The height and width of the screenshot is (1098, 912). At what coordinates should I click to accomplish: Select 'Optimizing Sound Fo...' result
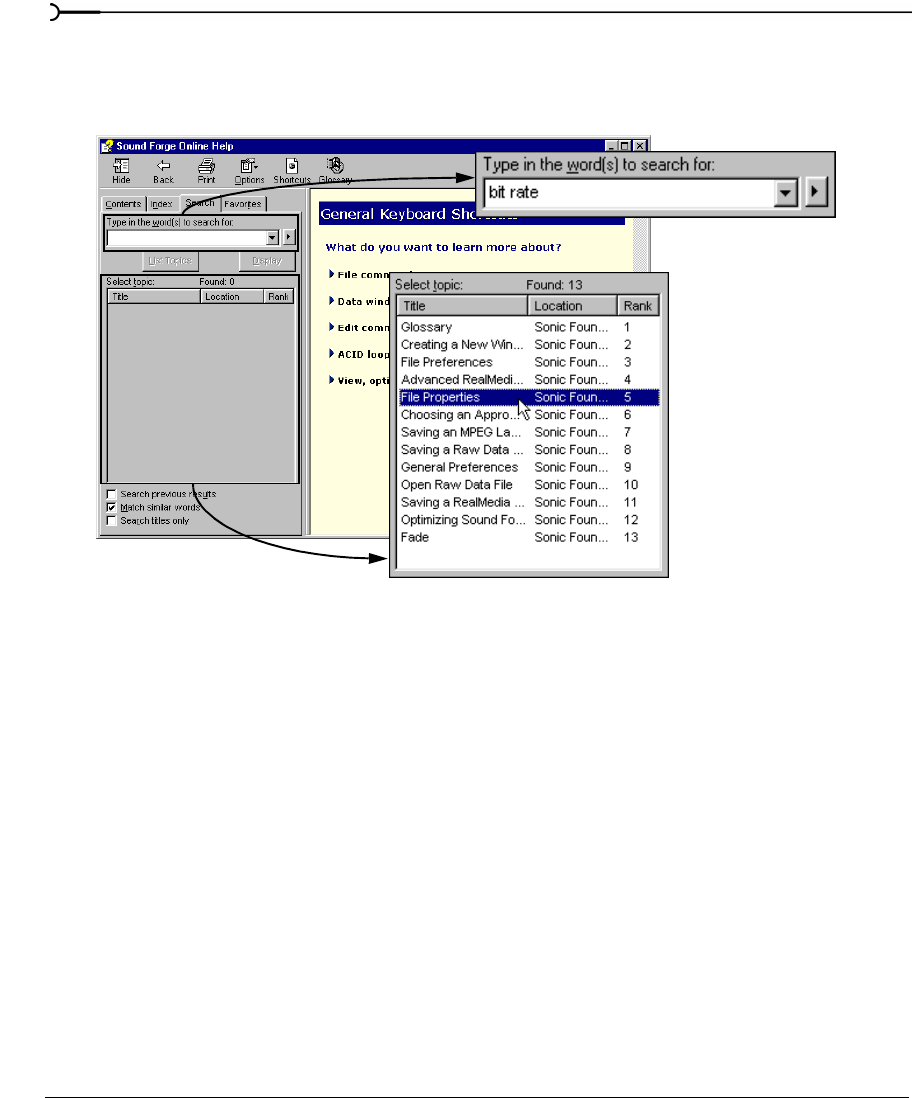[529, 520]
